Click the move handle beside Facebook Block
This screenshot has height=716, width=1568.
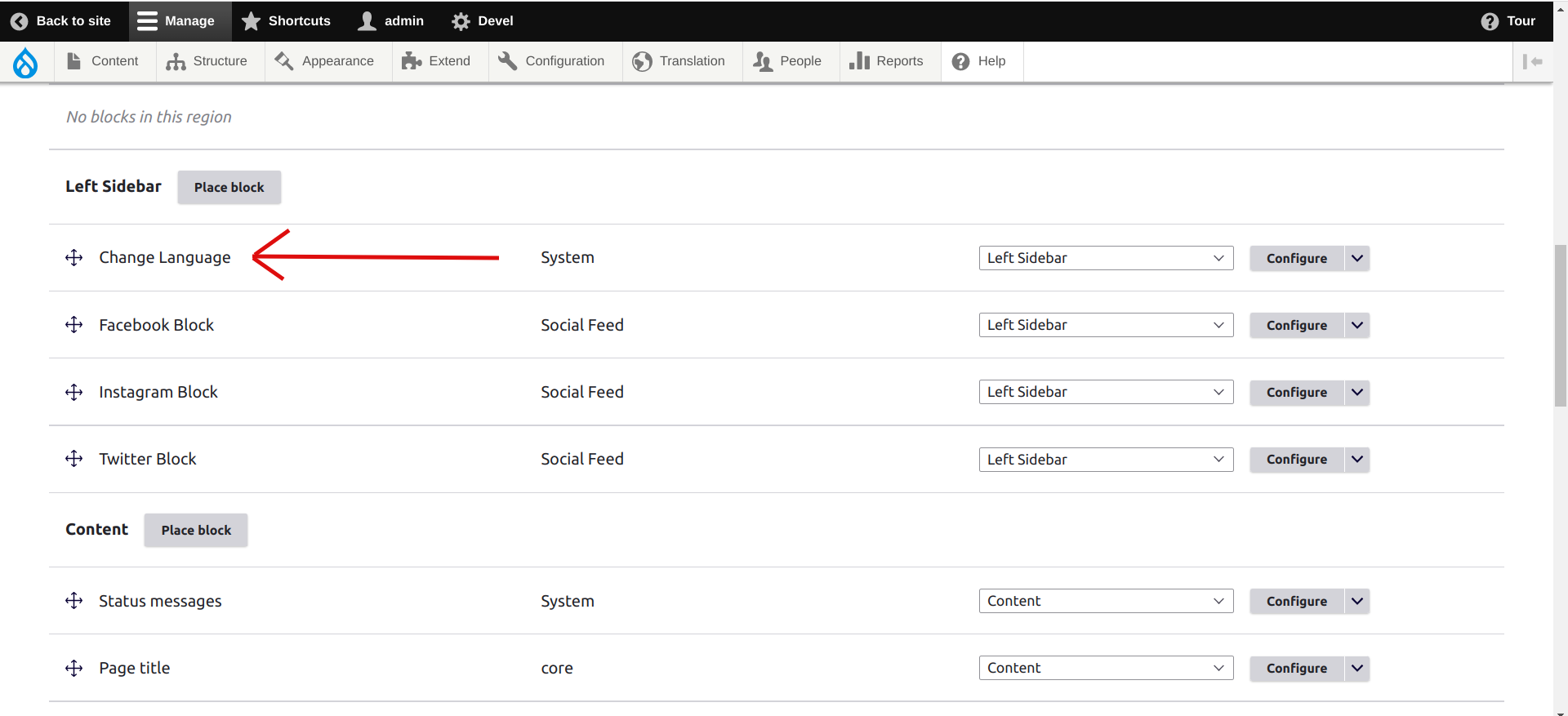(74, 325)
